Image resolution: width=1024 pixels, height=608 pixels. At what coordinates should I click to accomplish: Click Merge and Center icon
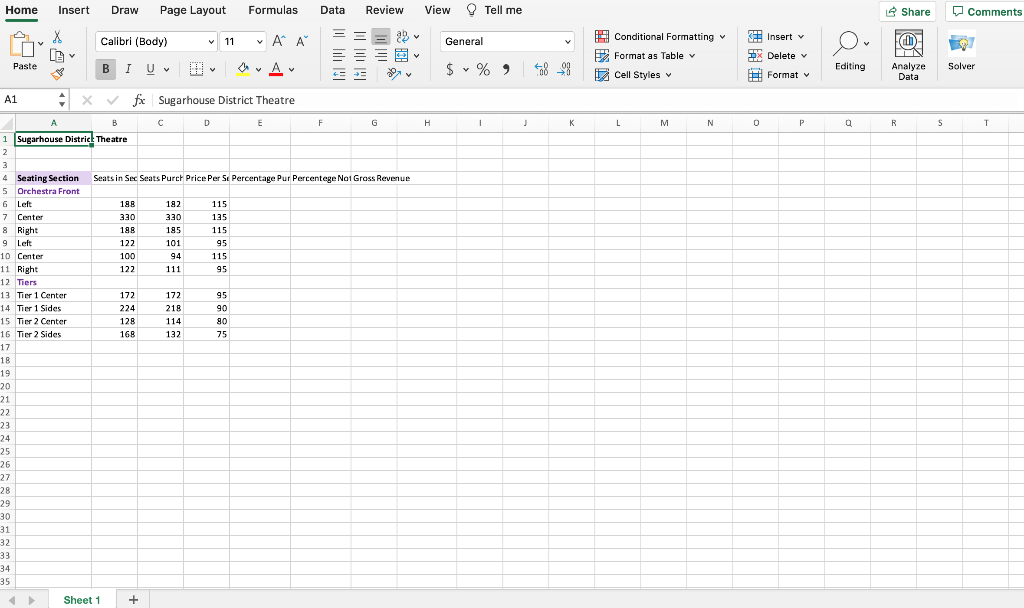coord(402,56)
